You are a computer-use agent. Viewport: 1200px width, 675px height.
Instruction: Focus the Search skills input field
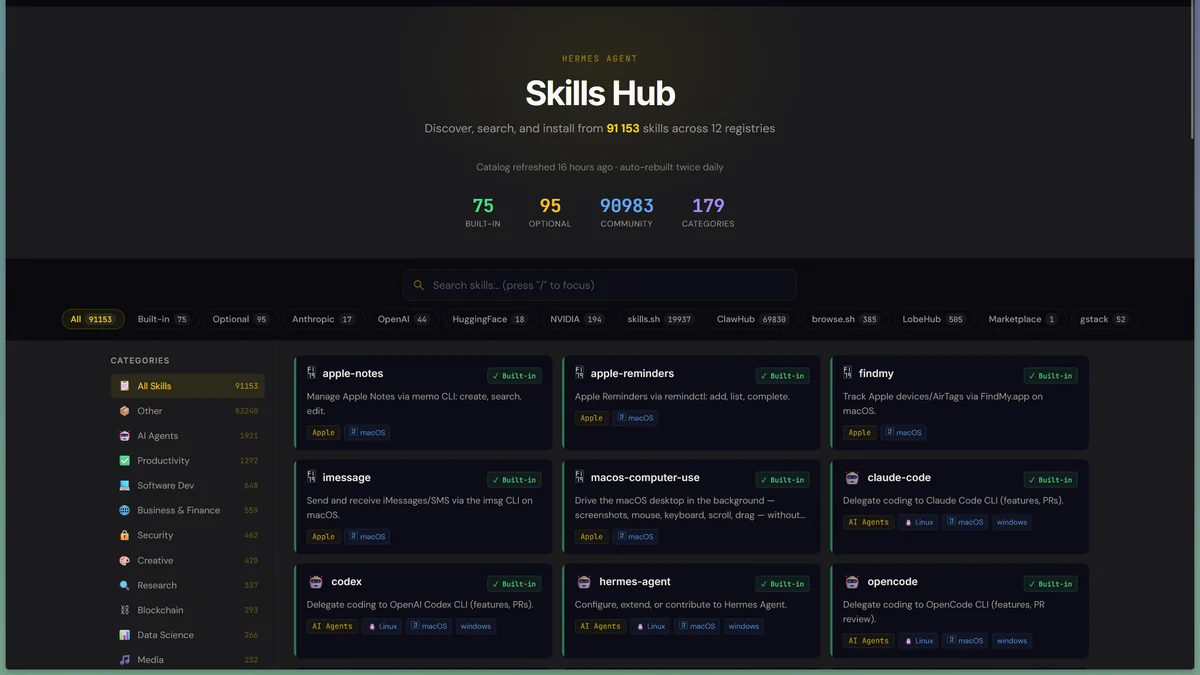click(x=600, y=285)
